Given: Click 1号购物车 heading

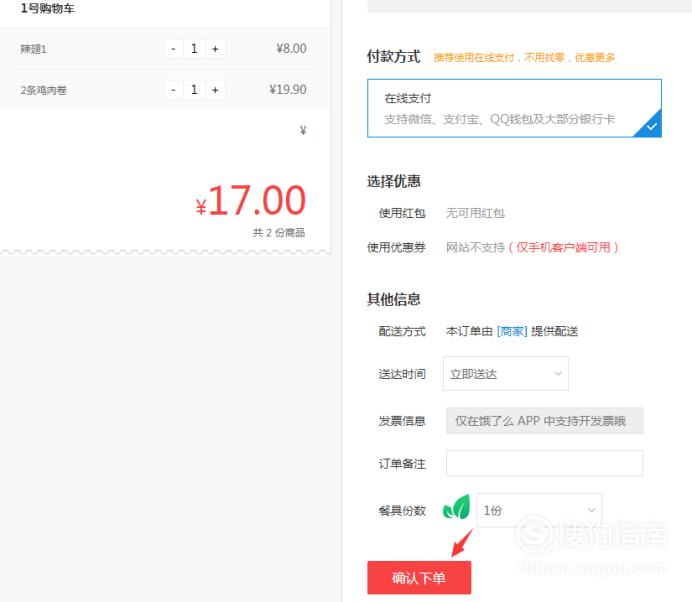Looking at the screenshot, I should coord(48,8).
